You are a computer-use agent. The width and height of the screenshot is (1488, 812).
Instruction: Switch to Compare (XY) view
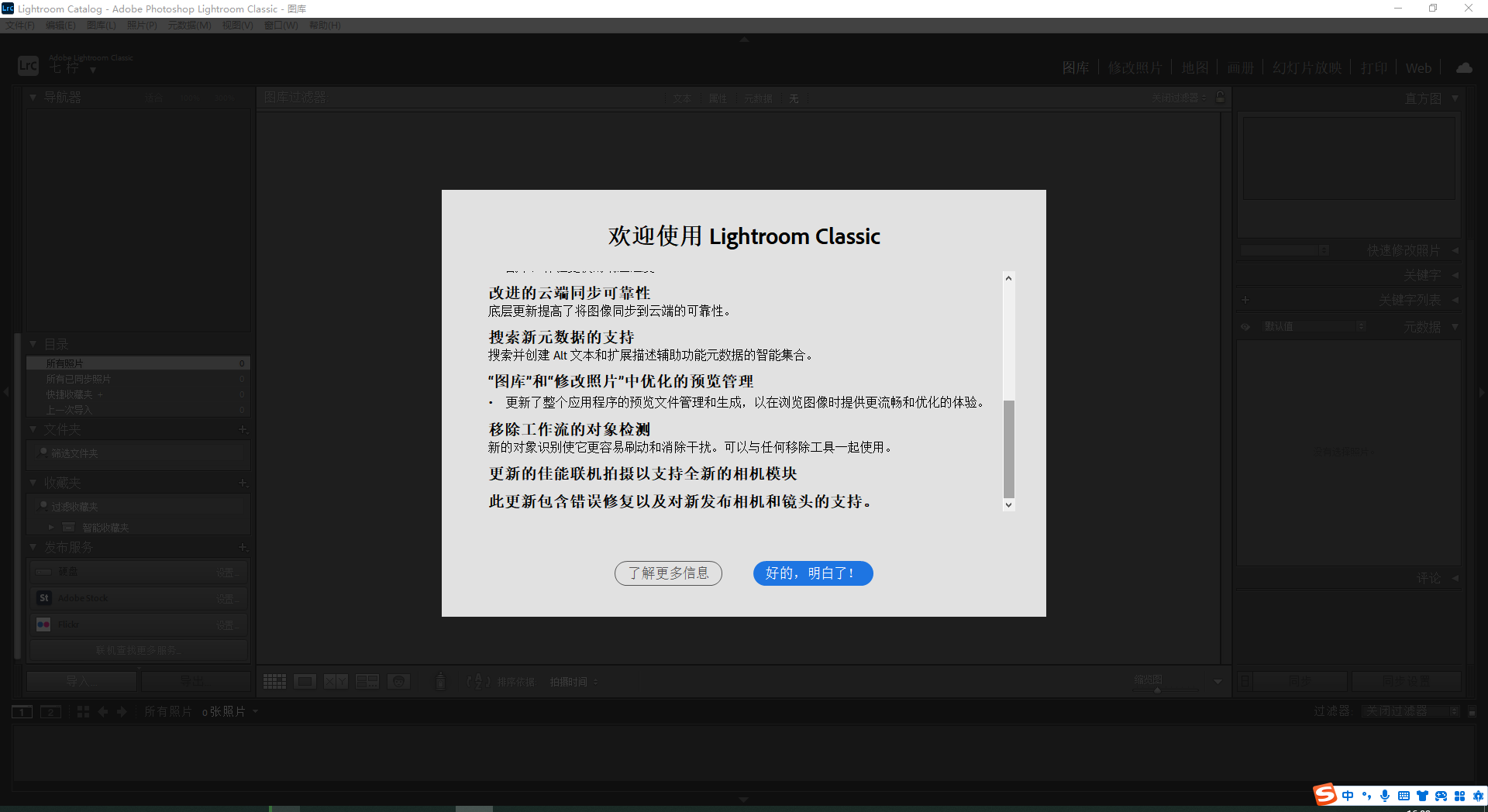[336, 682]
